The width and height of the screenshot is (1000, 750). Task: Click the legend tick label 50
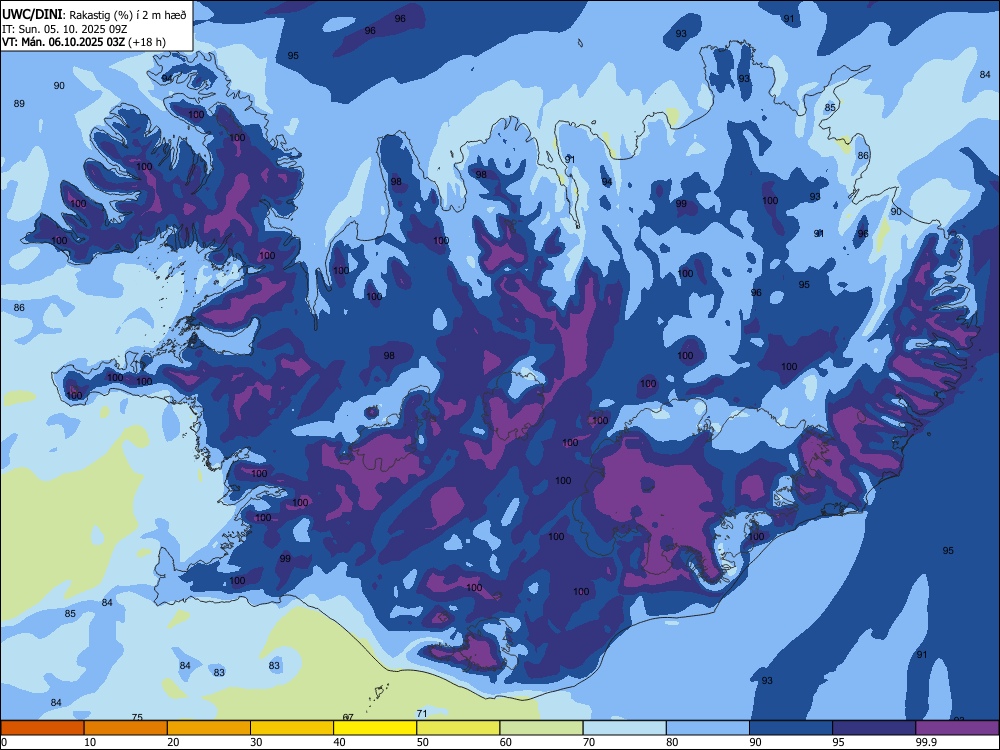pyautogui.click(x=423, y=742)
